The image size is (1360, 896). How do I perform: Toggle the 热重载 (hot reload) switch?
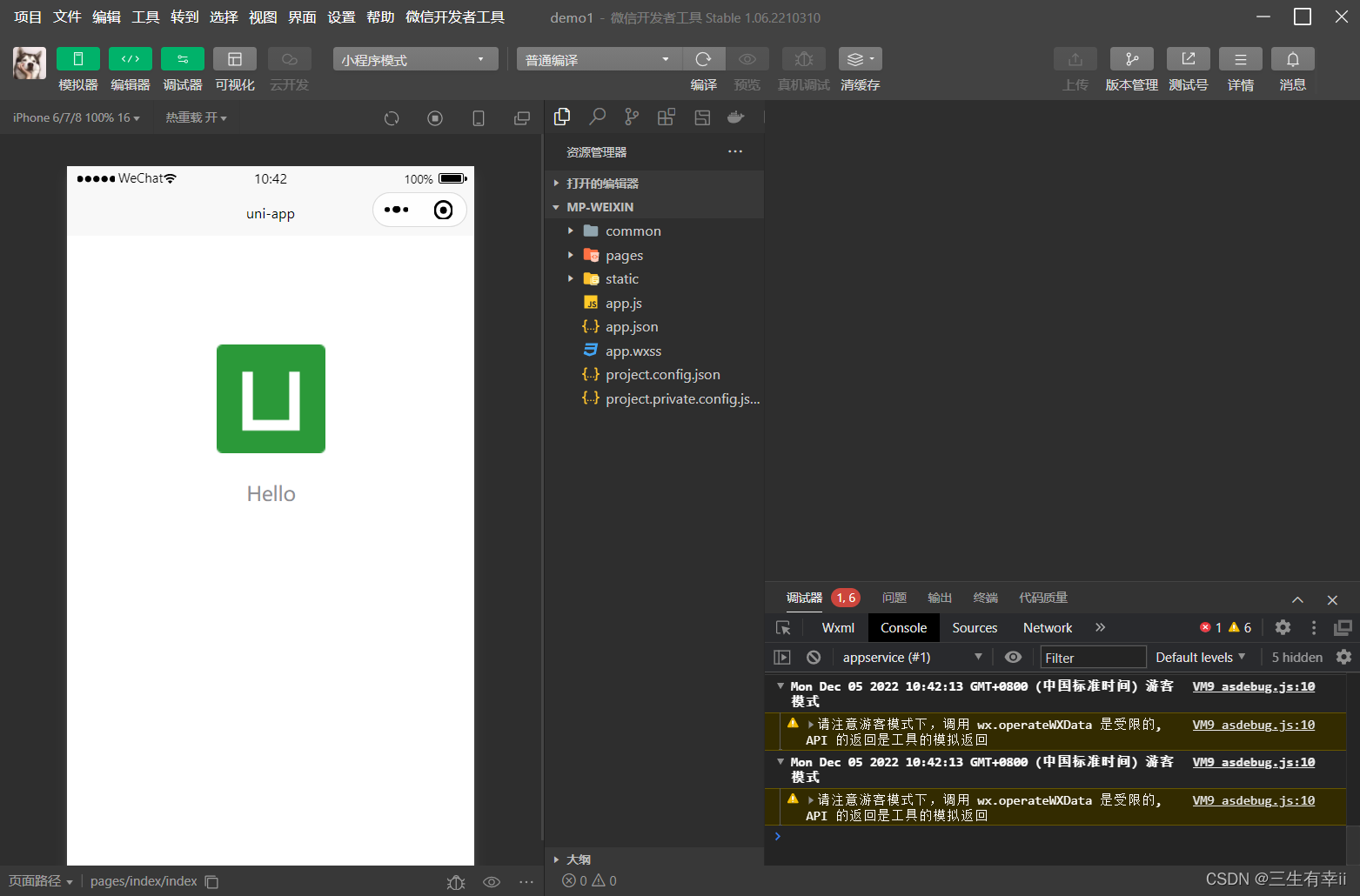[195, 117]
